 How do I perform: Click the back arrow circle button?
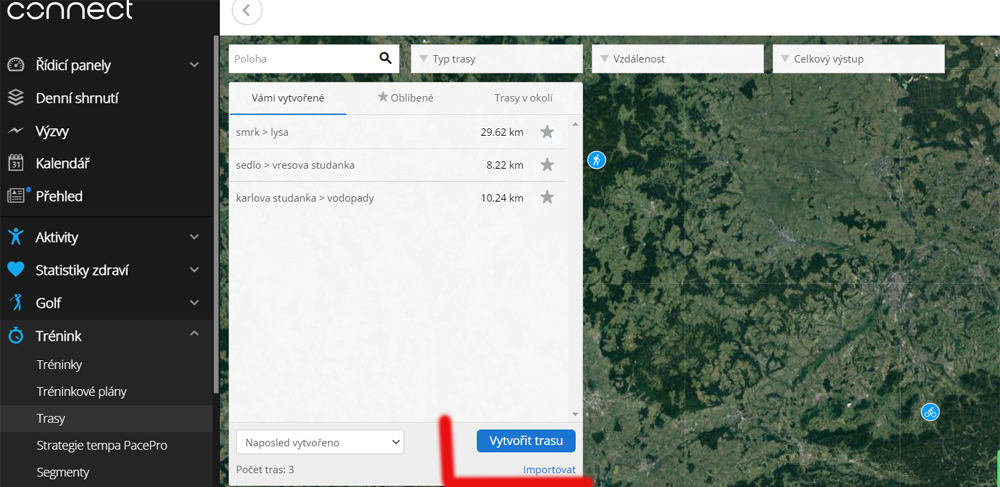(x=247, y=11)
